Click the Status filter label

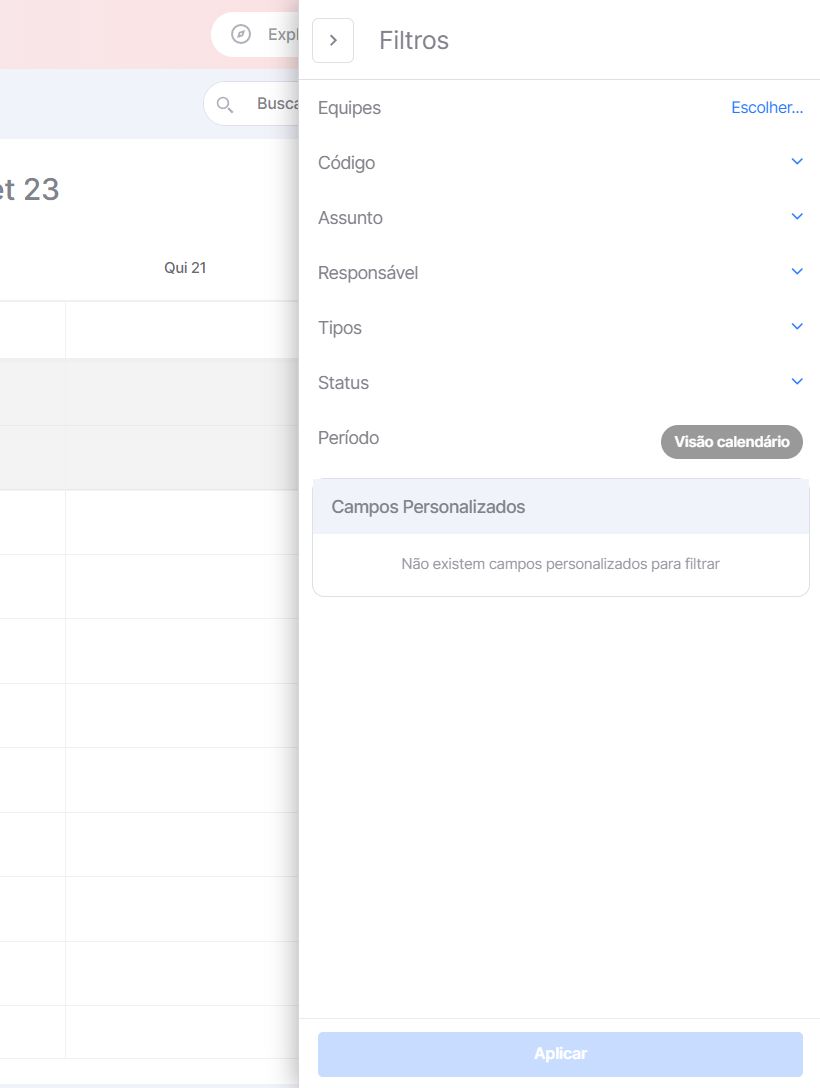[x=343, y=382]
